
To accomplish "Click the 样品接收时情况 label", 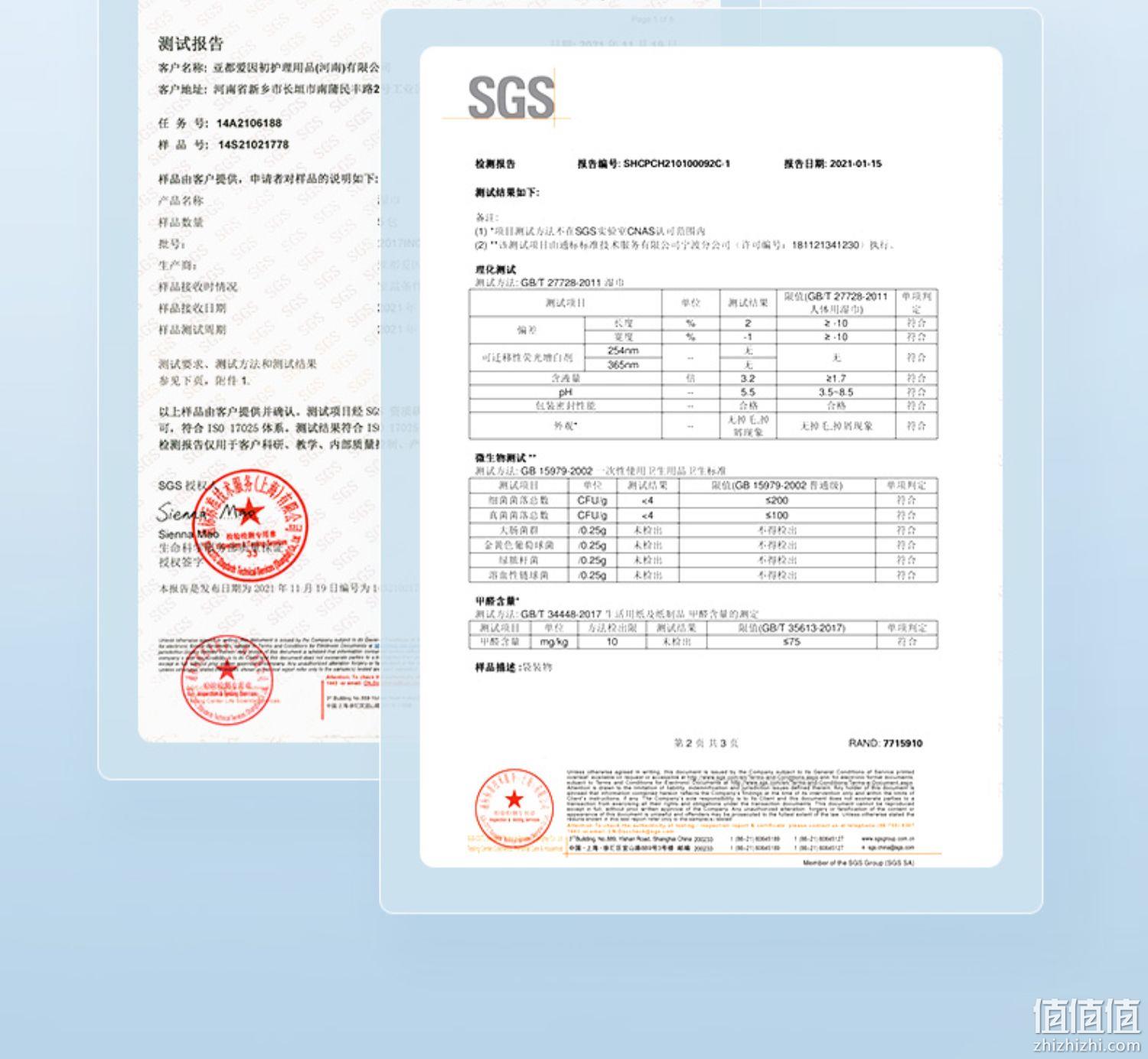I will tap(197, 286).
